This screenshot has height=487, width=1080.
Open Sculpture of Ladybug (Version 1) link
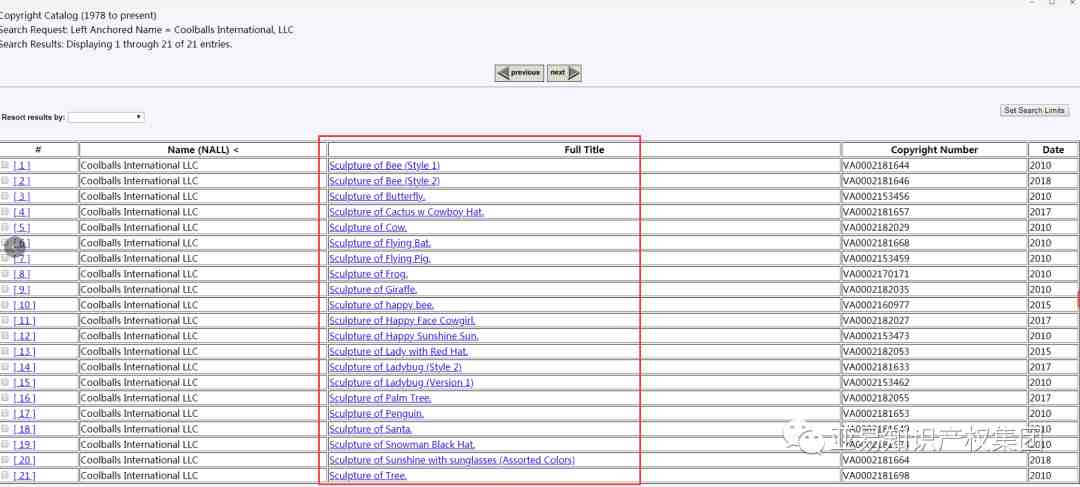coord(402,382)
